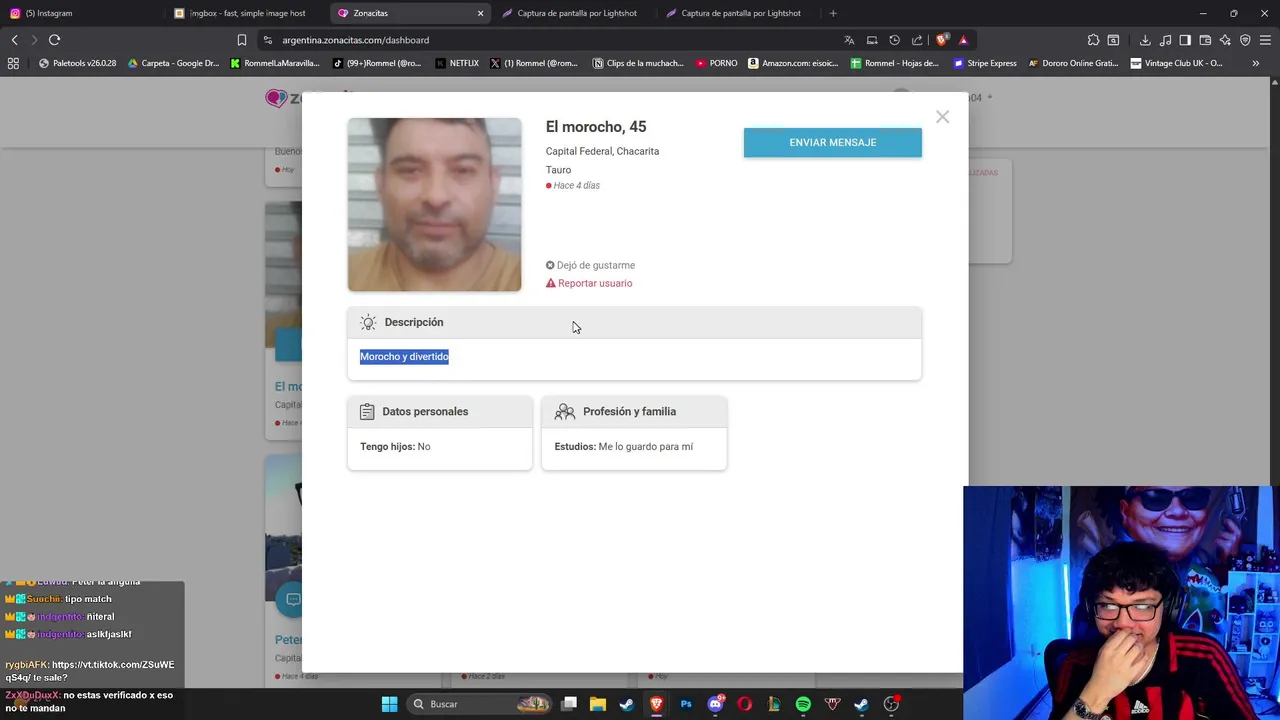Click the "Capital Federal, Chacarita" location text
The width and height of the screenshot is (1280, 720).
click(602, 151)
